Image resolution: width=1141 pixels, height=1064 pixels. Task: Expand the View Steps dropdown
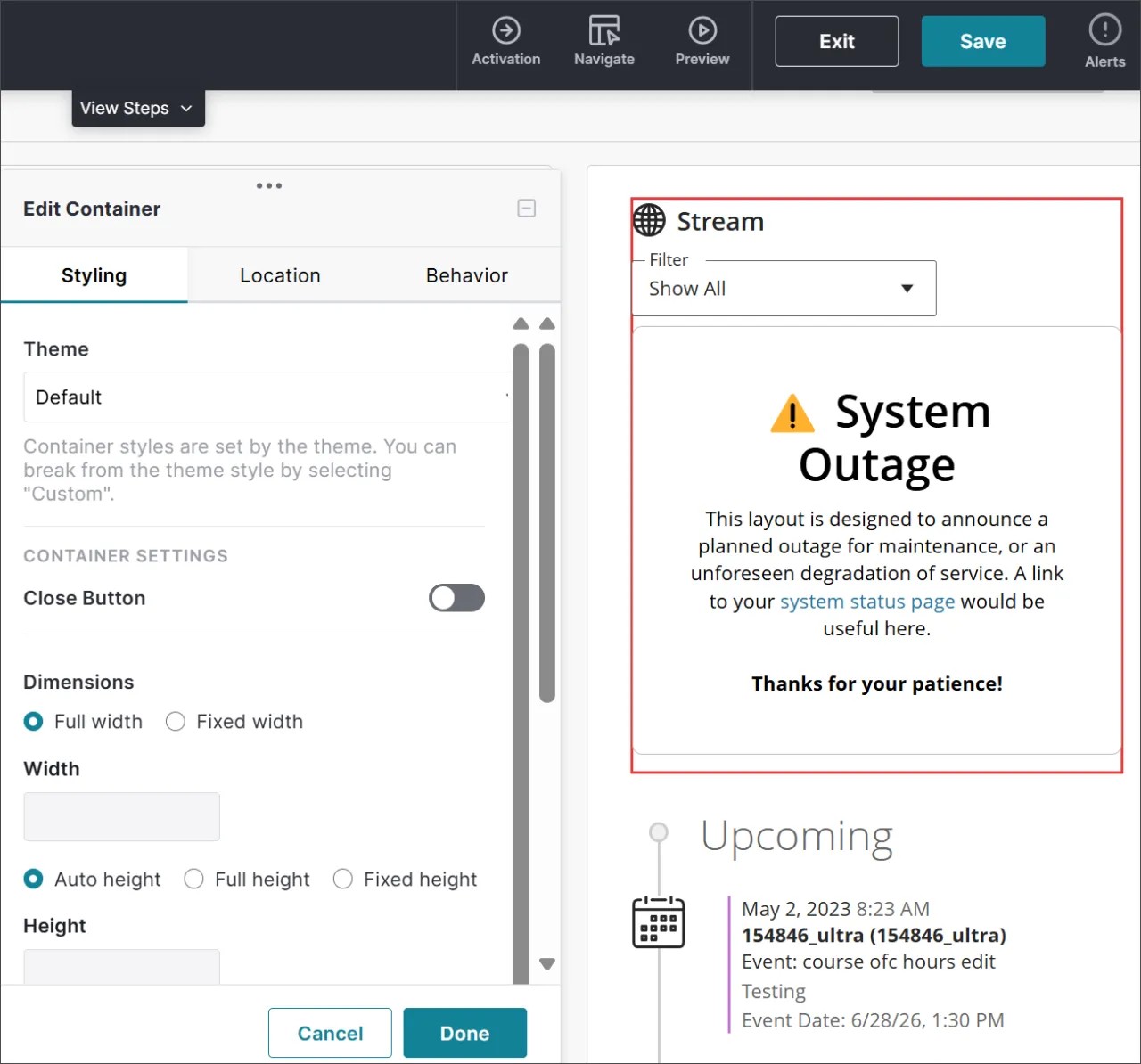coord(137,108)
